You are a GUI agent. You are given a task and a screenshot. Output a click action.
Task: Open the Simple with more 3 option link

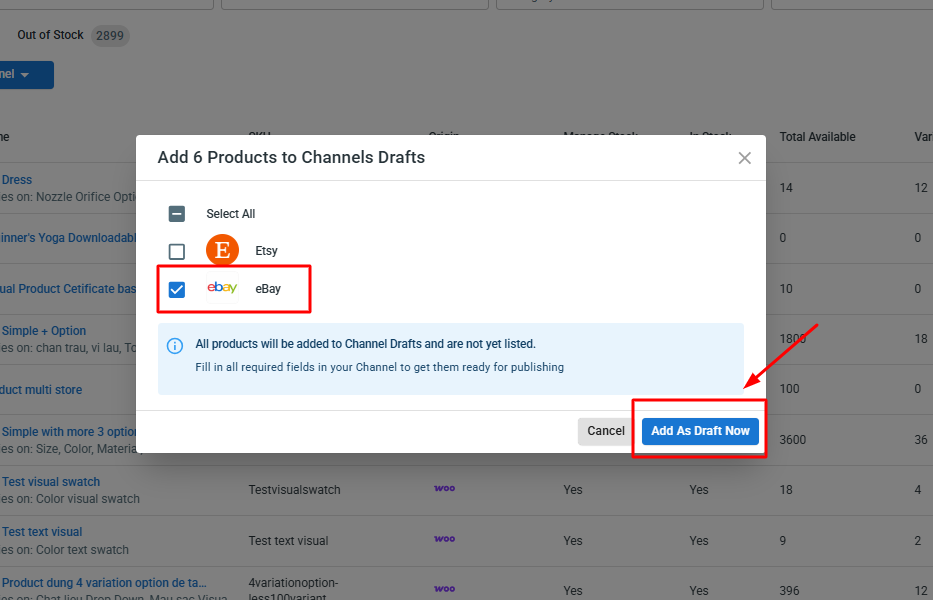click(69, 432)
